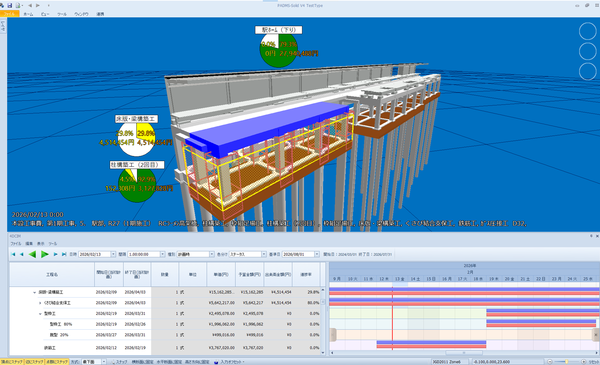Jump to the first timeline step
This screenshot has height=365, width=600.
click(13, 254)
